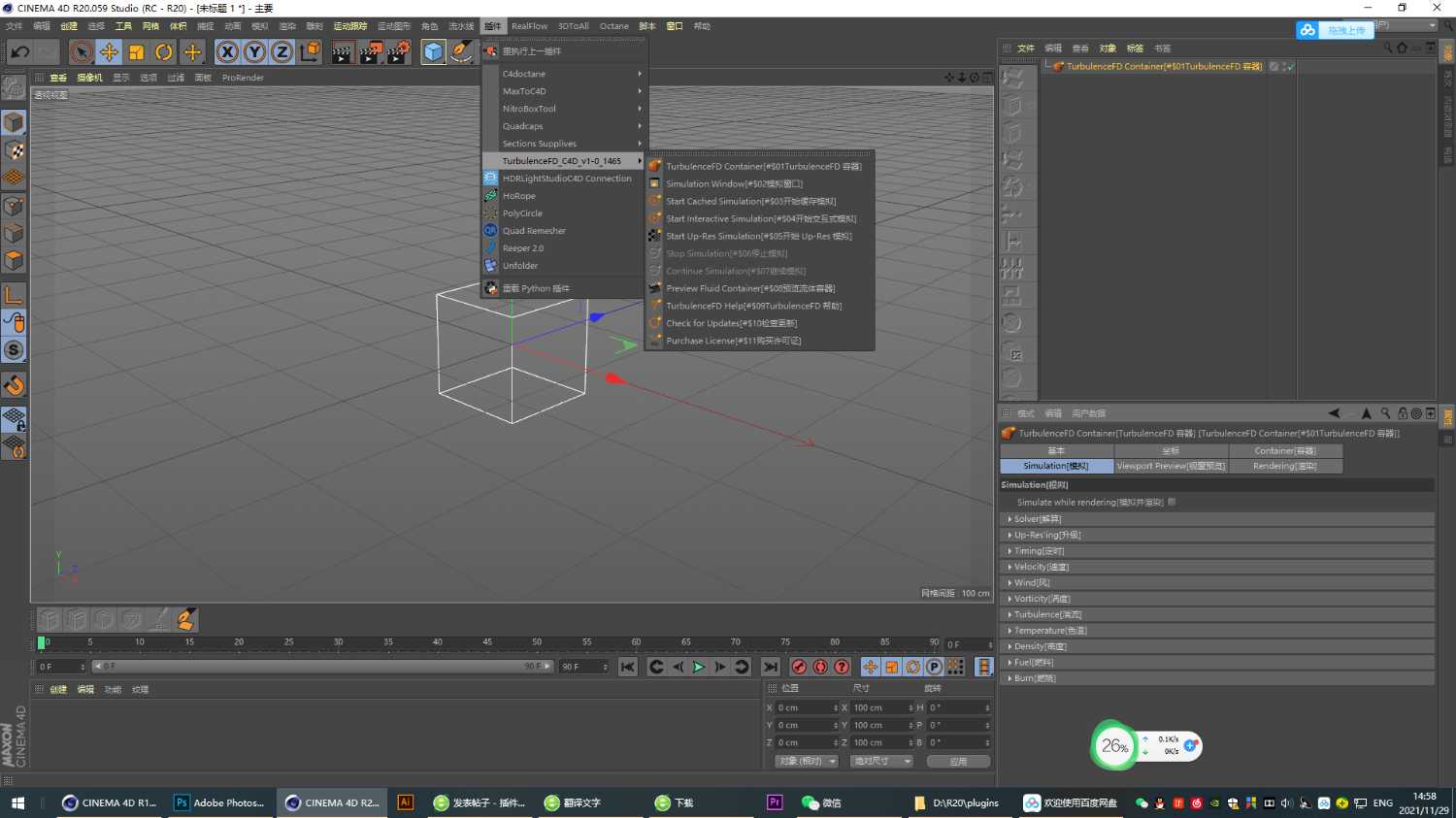Click the Pen spline tool icon
This screenshot has height=818, width=1456.
(x=462, y=51)
